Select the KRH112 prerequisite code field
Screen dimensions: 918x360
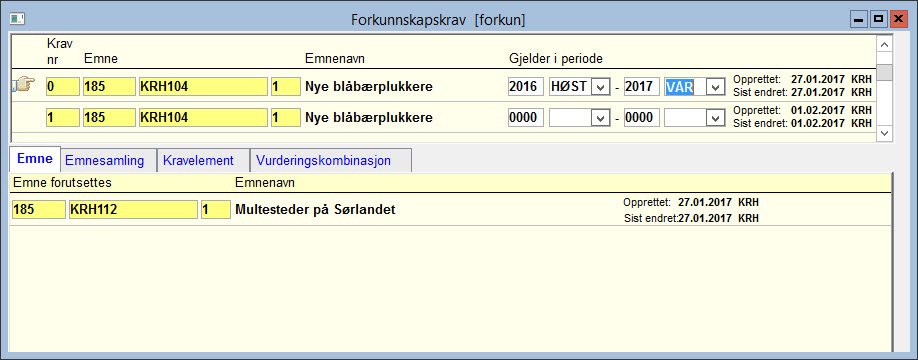pyautogui.click(x=133, y=210)
